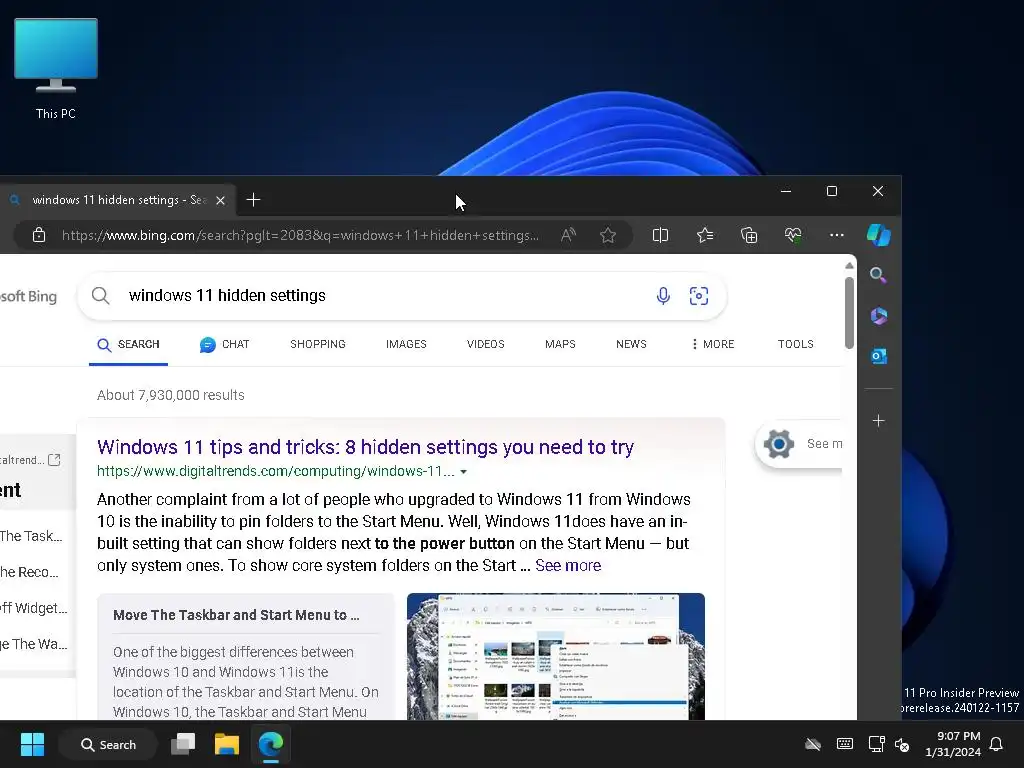The width and height of the screenshot is (1024, 768).
Task: Select the SEARCH tab
Action: click(128, 344)
